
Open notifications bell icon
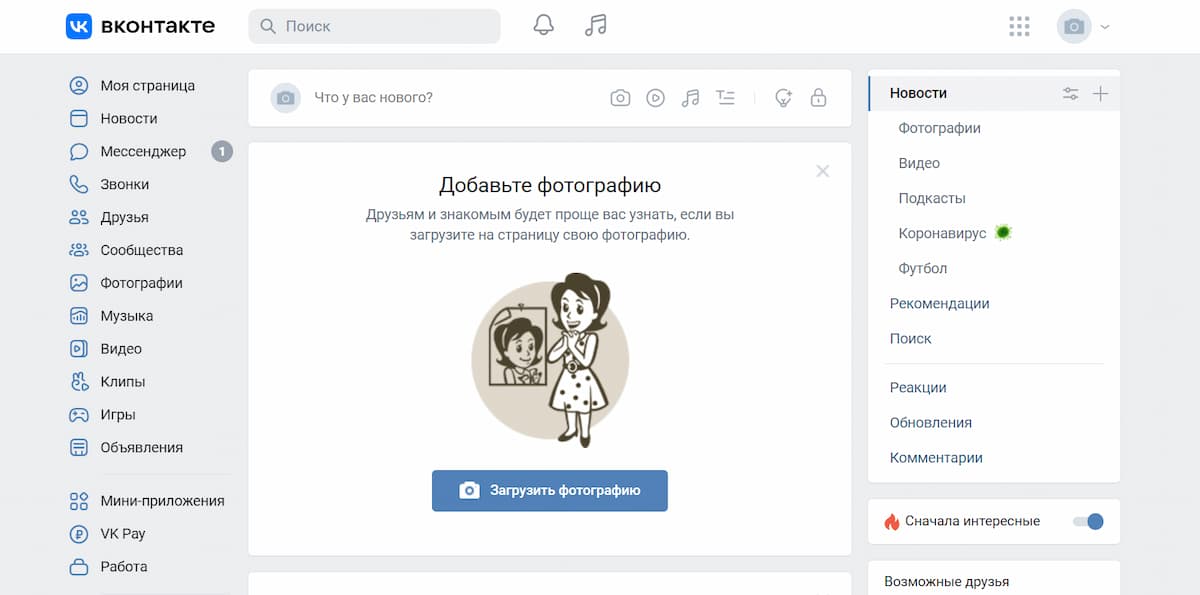pos(543,26)
